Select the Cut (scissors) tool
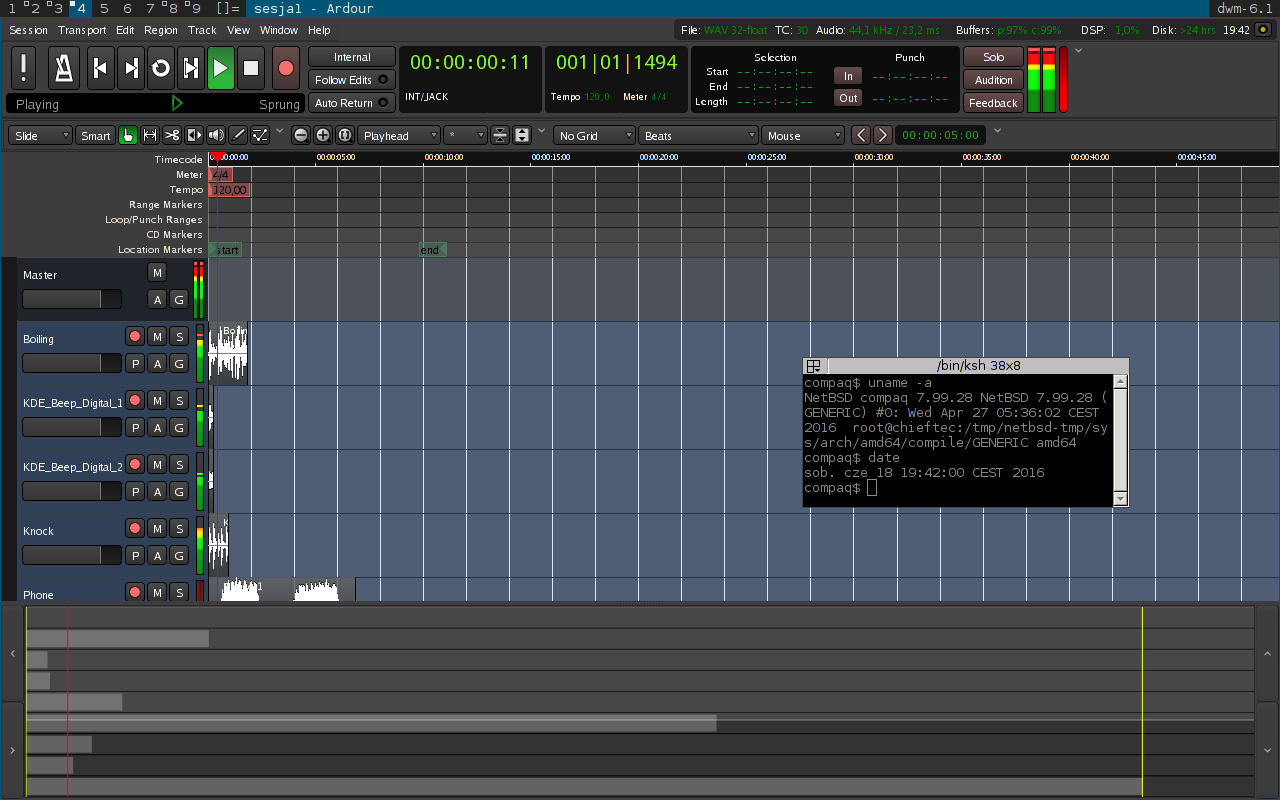 tap(172, 135)
